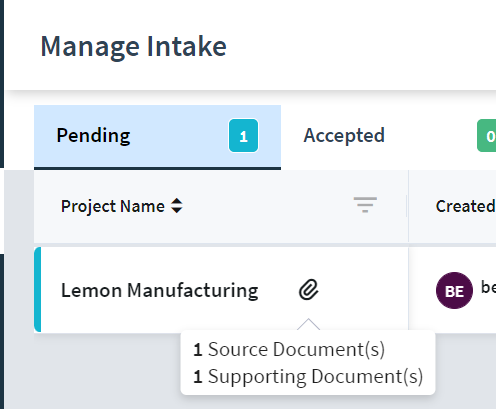Select the 1 Source Document(s) line
The height and width of the screenshot is (409, 496).
pos(289,350)
